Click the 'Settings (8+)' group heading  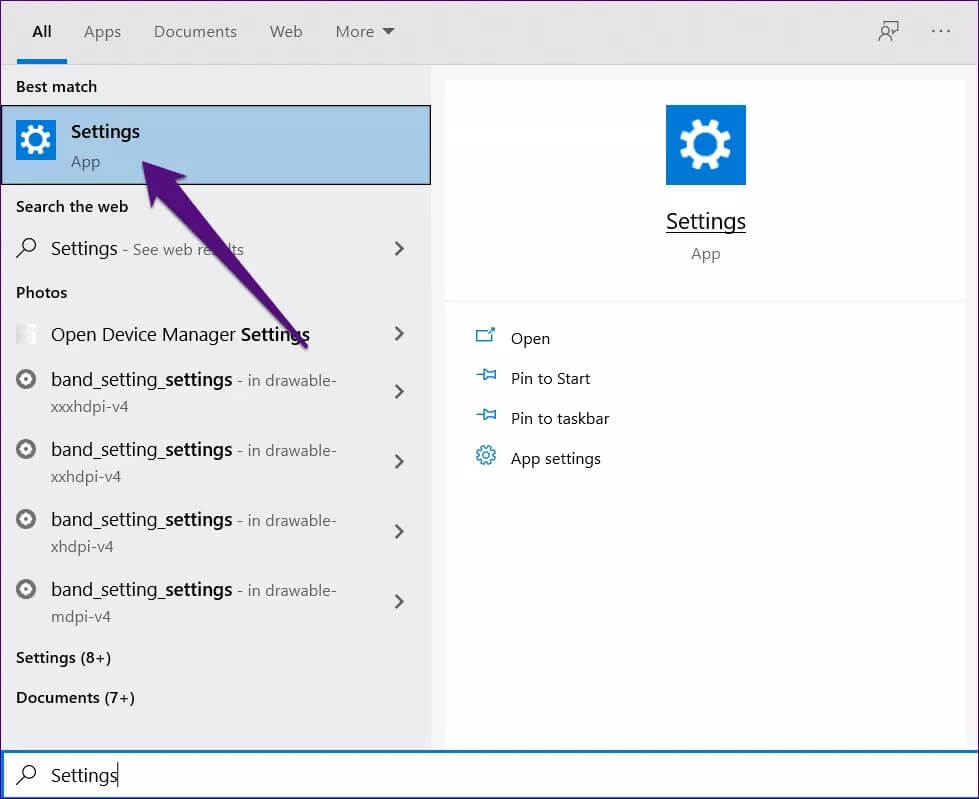tap(63, 657)
